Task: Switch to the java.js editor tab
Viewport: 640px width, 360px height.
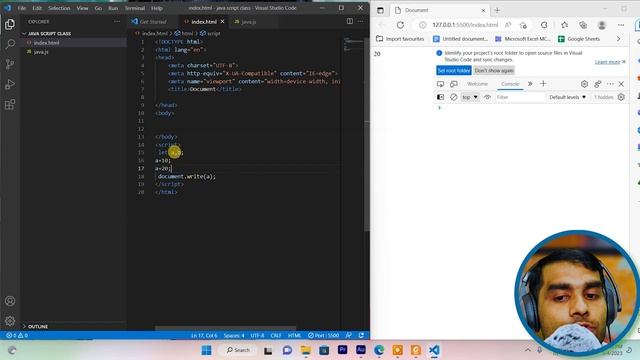Action: [x=249, y=22]
